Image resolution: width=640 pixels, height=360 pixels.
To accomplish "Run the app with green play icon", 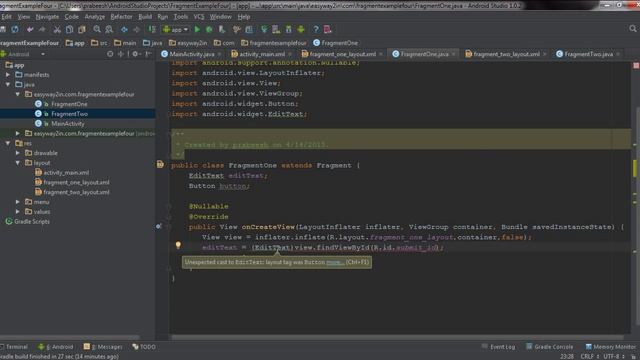I will (197, 29).
